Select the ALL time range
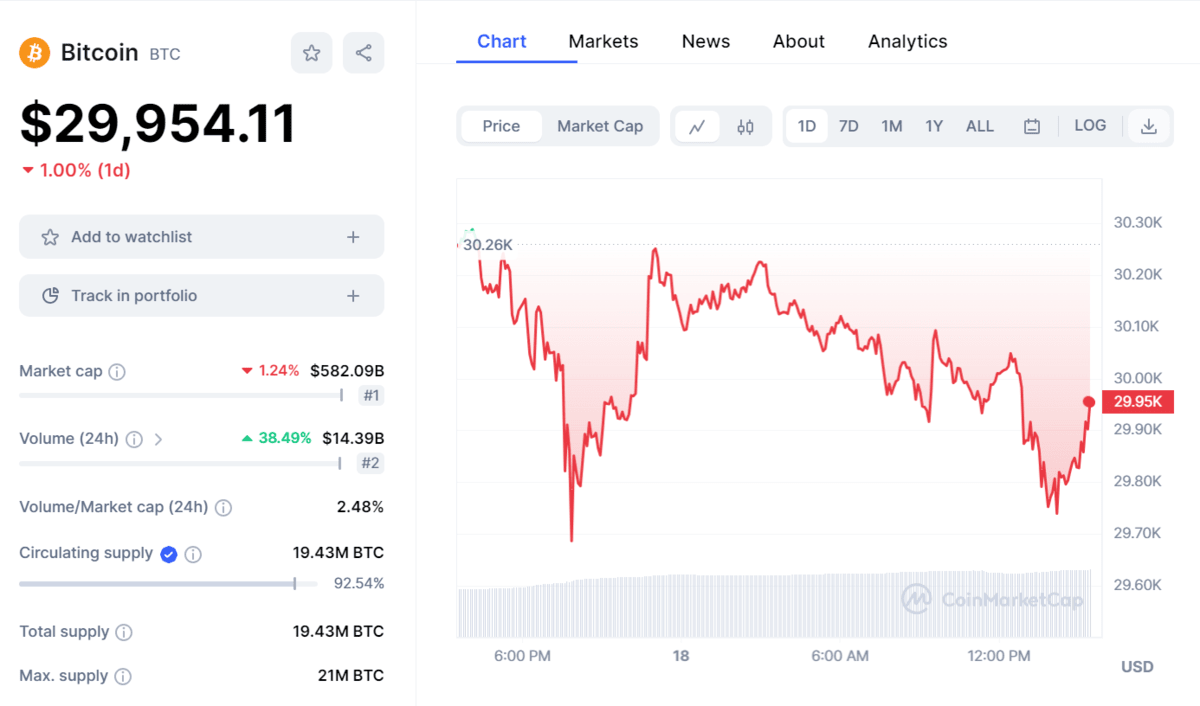Screen dimensions: 1200x706 pos(980,126)
